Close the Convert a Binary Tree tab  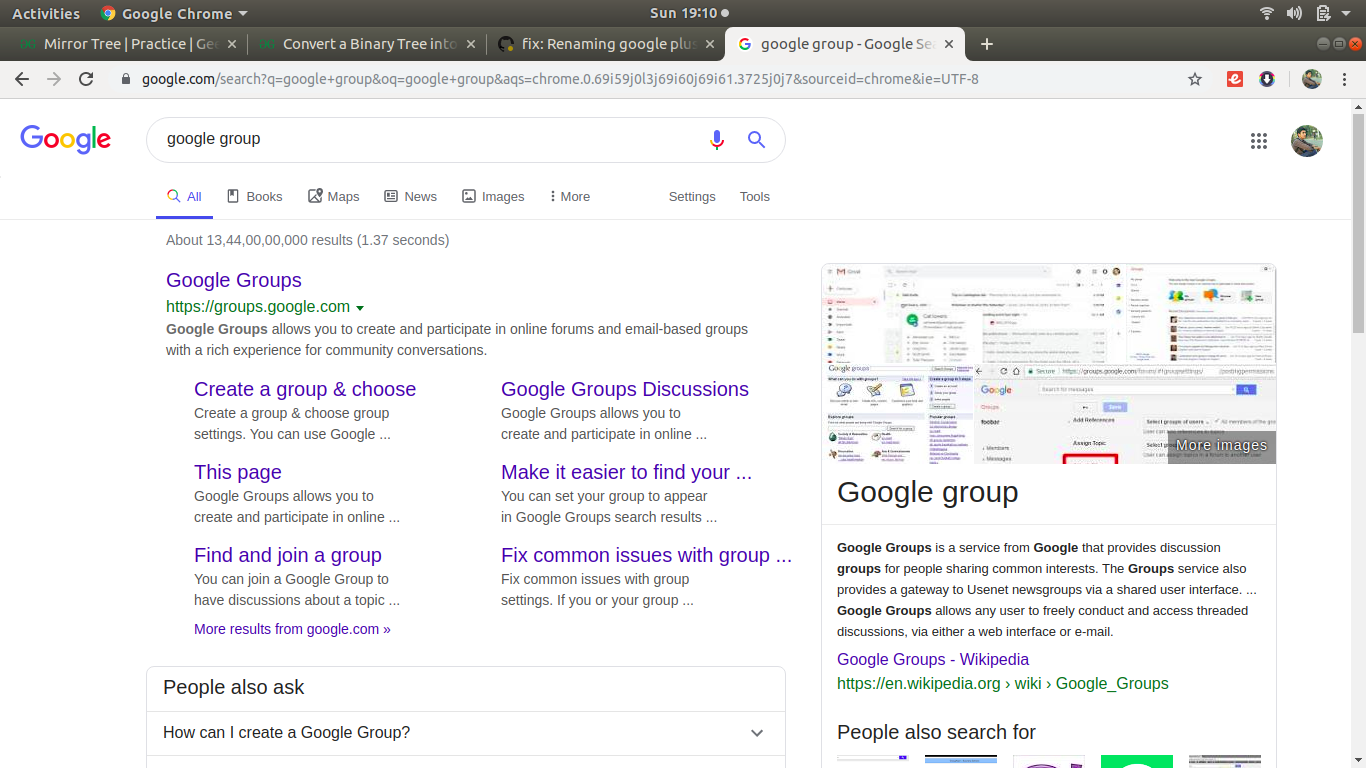click(x=472, y=44)
